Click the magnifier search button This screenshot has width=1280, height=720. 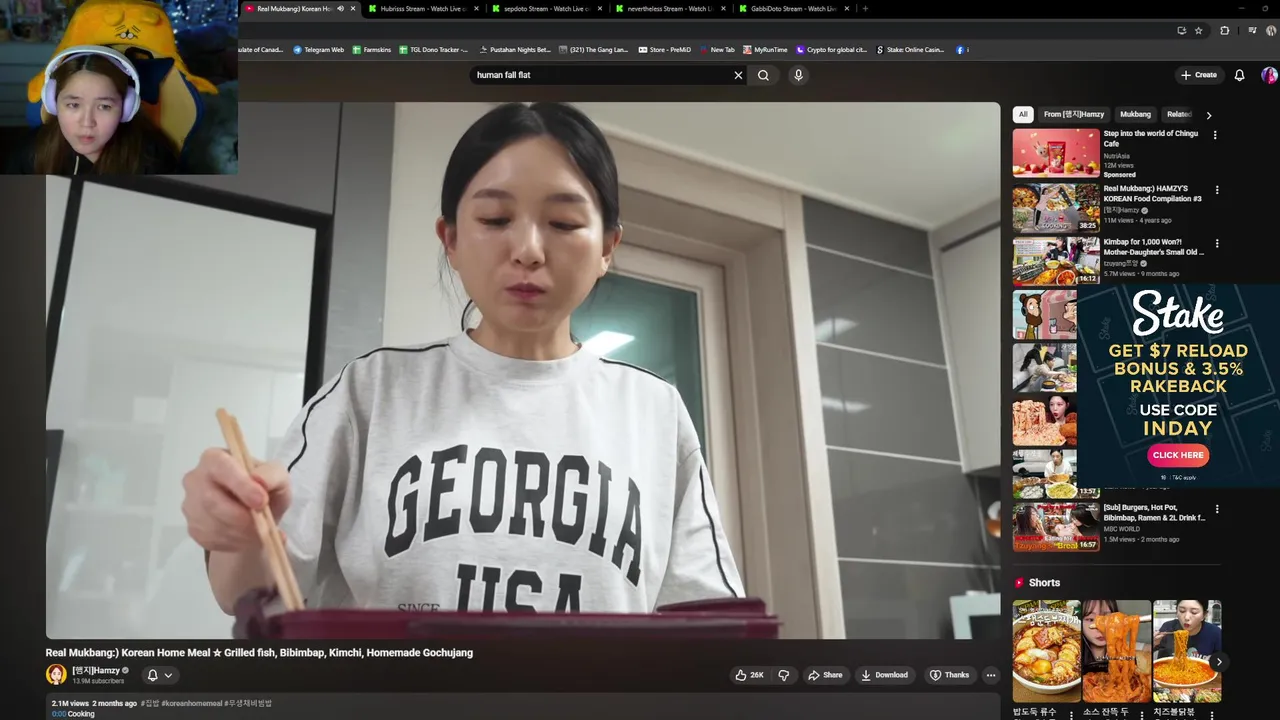coord(763,75)
